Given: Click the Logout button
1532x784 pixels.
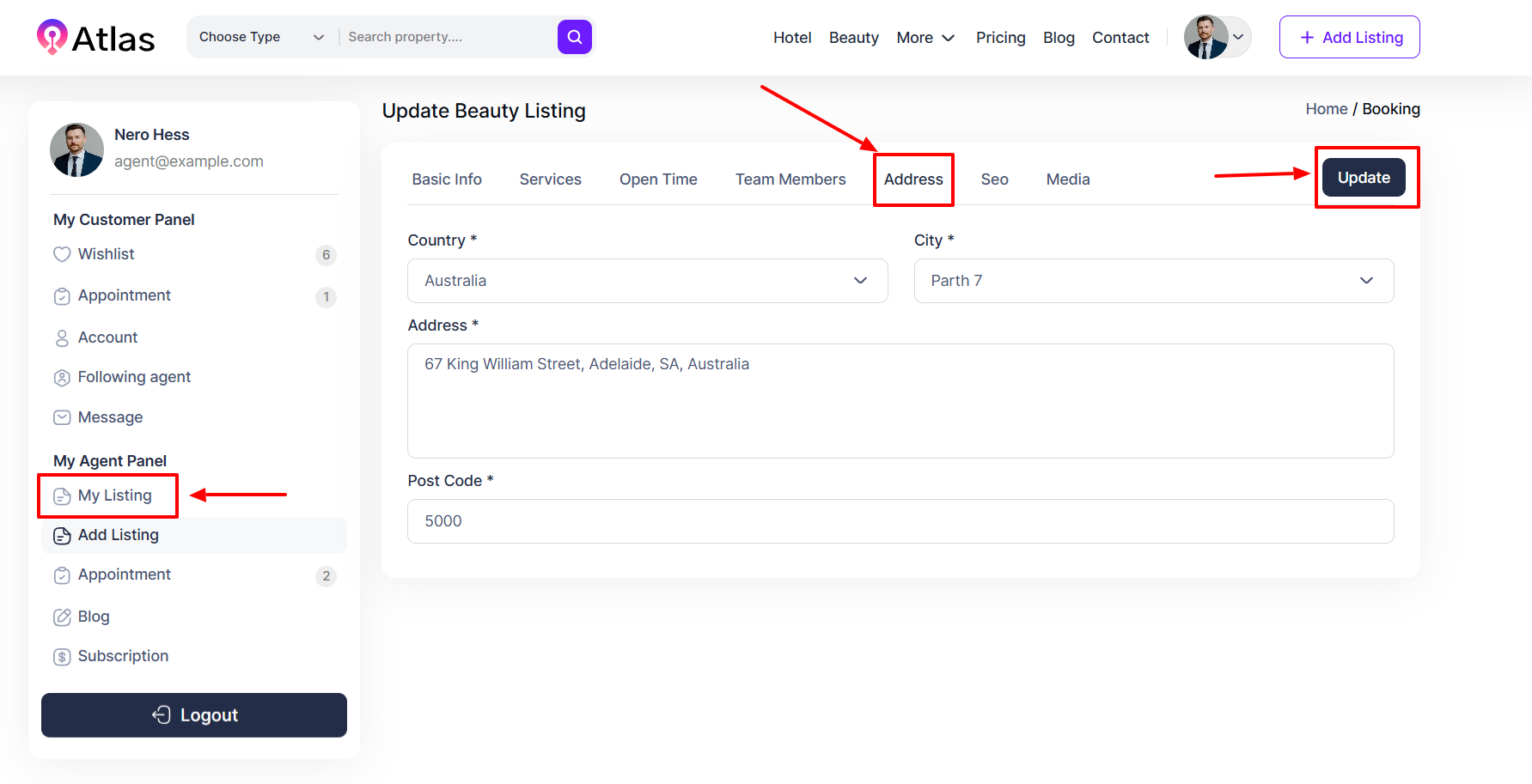Looking at the screenshot, I should point(194,715).
